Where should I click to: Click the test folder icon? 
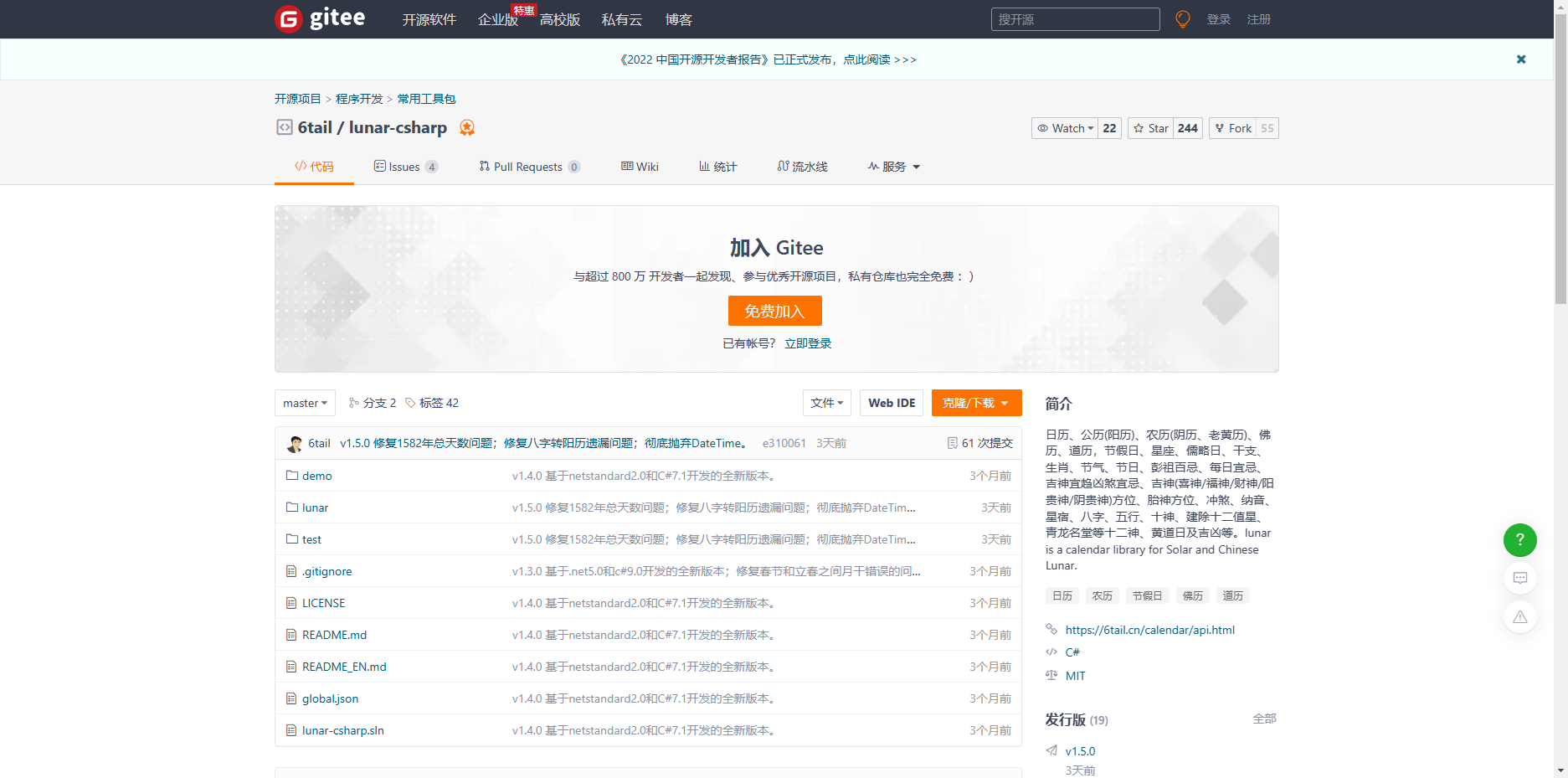[292, 539]
